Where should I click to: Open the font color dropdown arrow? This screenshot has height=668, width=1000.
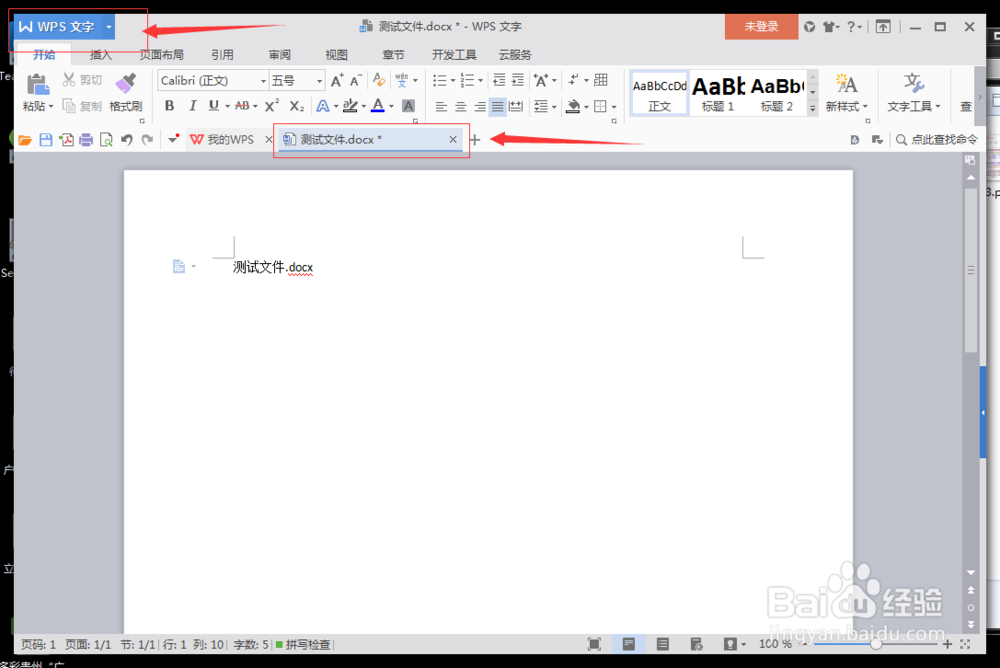(x=391, y=107)
